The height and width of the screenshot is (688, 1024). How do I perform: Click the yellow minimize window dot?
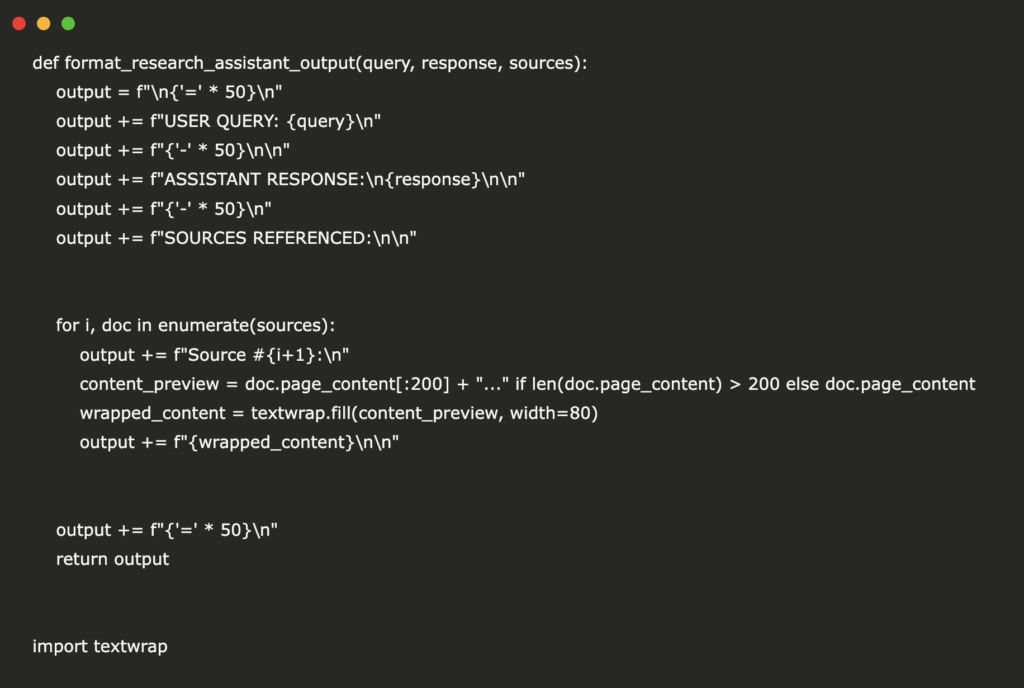tap(43, 23)
